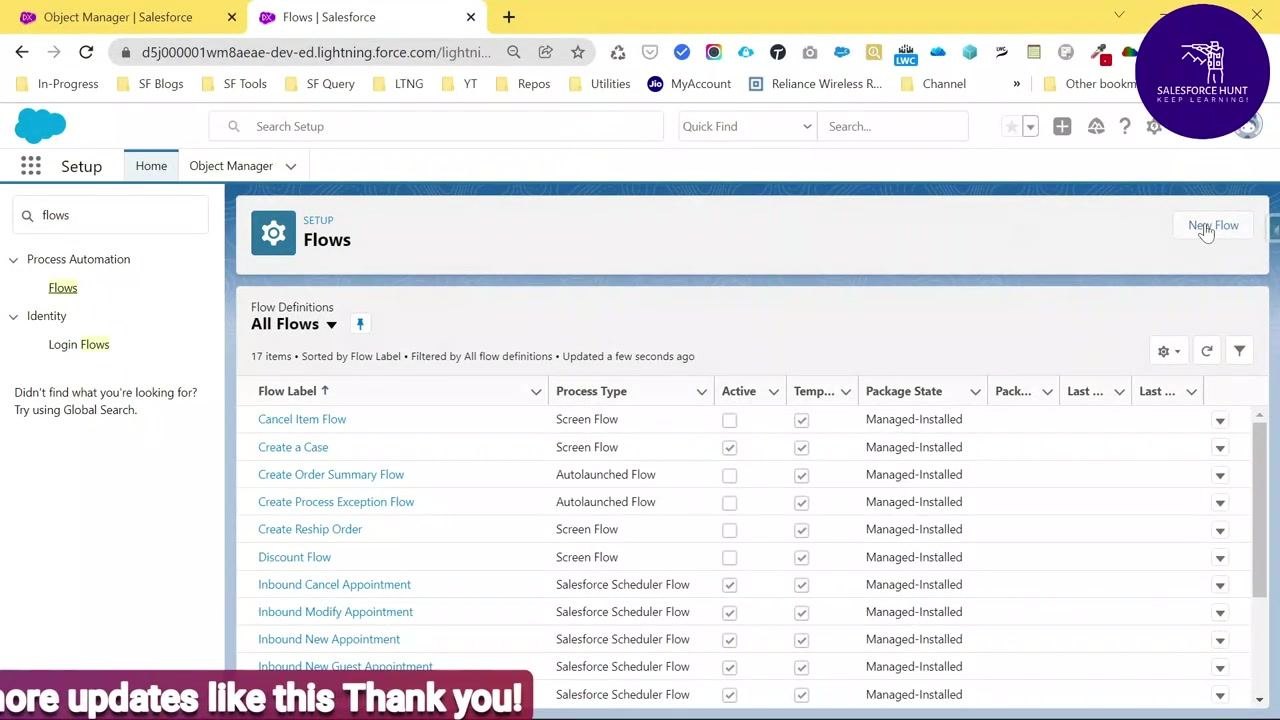The image size is (1280, 720).
Task: Open the Create Process Exception Flow link
Action: coord(336,502)
